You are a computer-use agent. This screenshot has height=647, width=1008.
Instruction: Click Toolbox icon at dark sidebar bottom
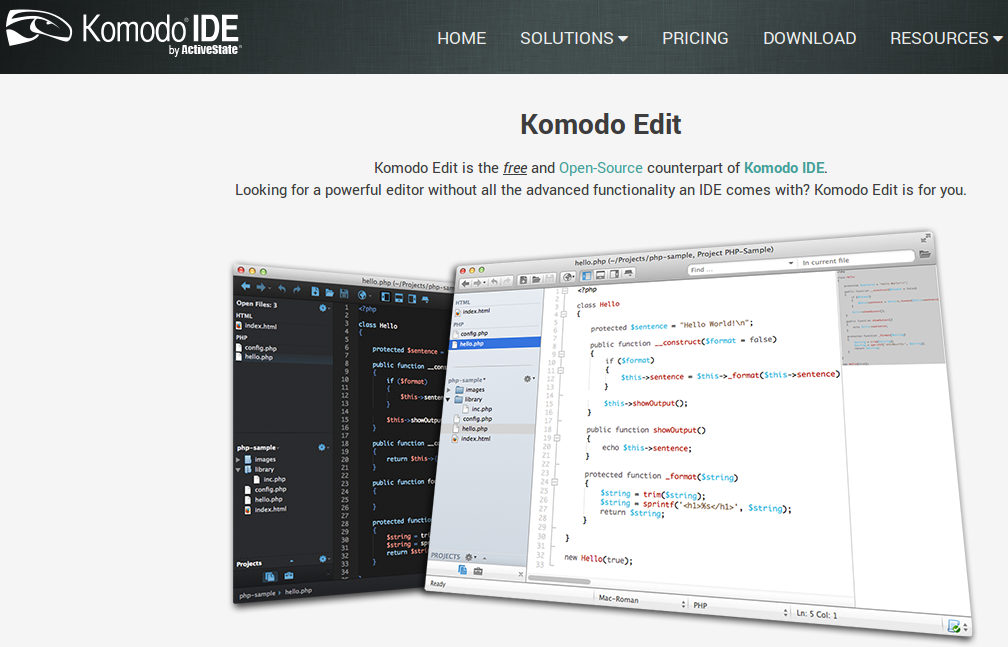point(289,576)
